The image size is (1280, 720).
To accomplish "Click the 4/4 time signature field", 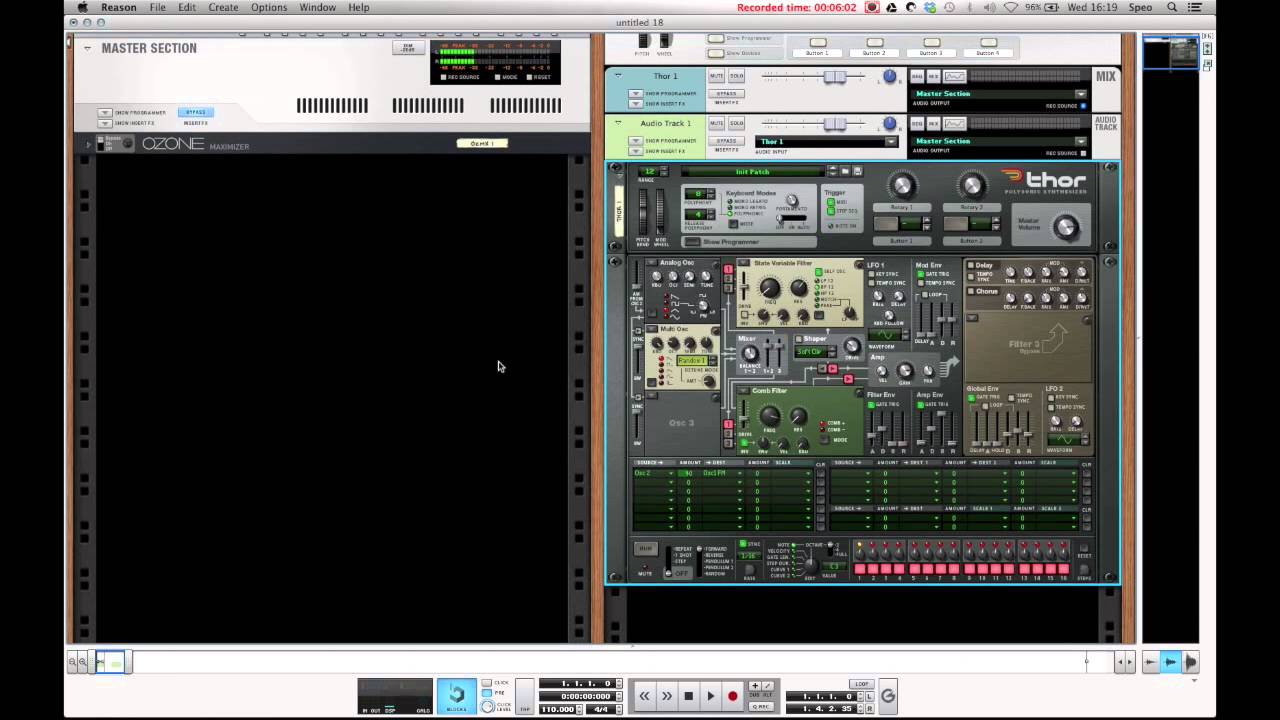I will pos(601,709).
